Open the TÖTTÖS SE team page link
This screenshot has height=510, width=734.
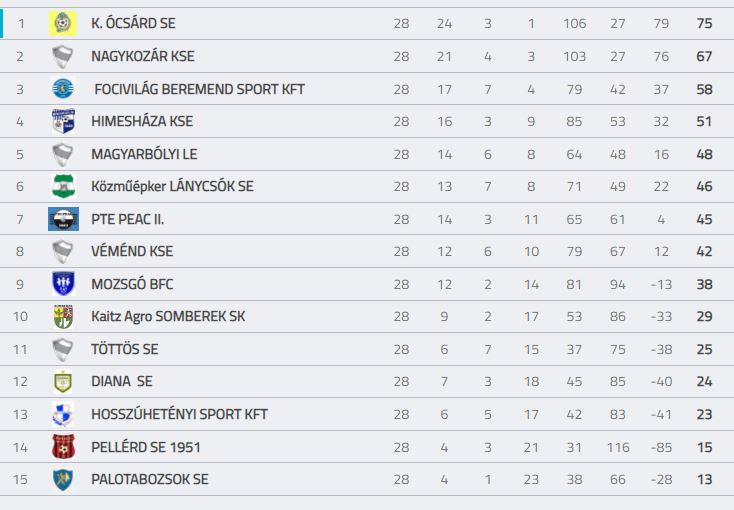coord(125,349)
